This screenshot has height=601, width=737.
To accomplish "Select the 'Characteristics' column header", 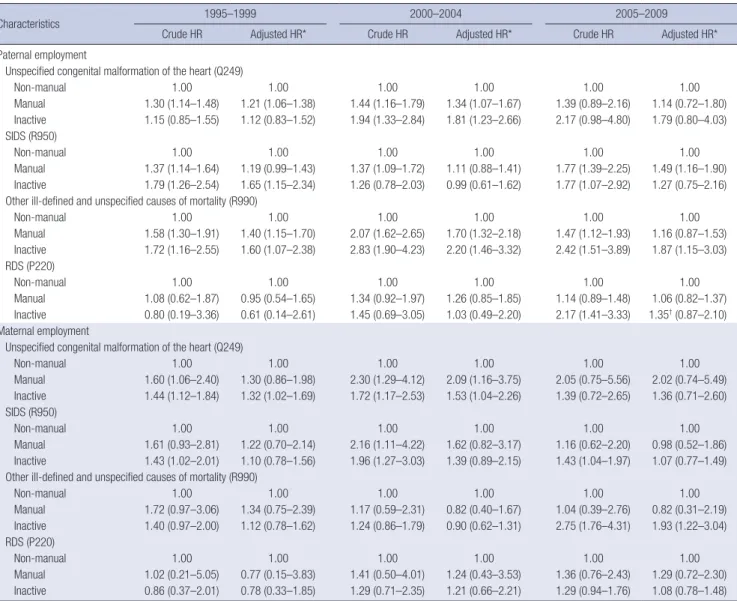I will pyautogui.click(x=29, y=24).
